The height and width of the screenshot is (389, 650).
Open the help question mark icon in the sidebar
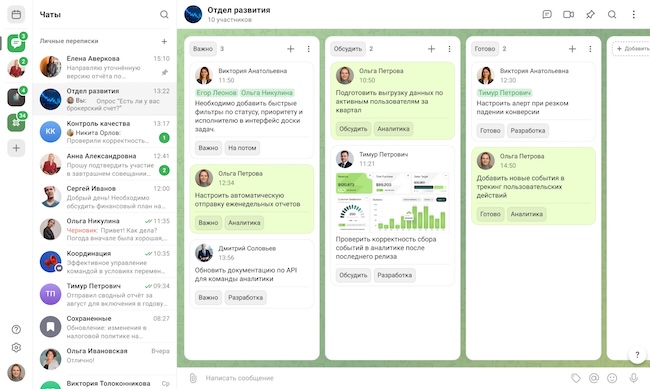[x=16, y=329]
